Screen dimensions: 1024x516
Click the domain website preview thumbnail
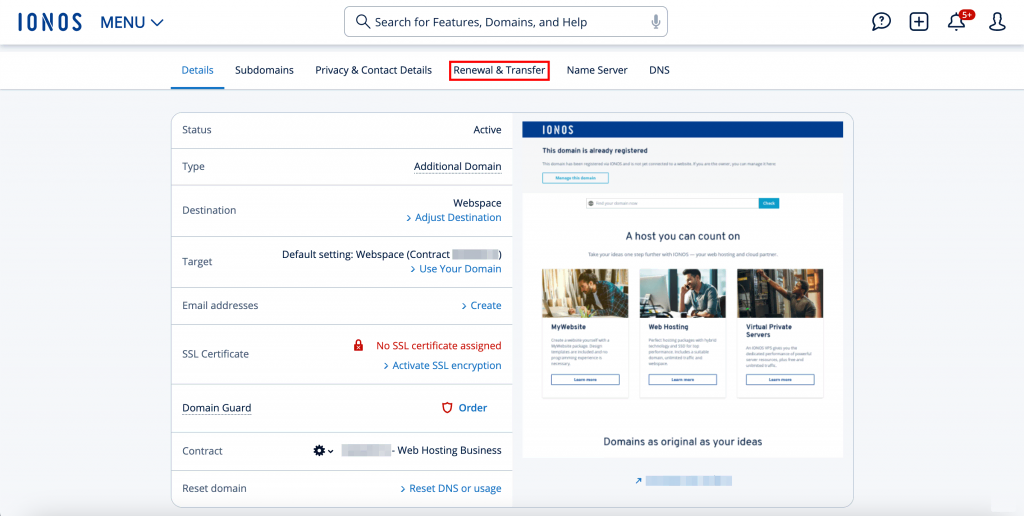pos(682,290)
